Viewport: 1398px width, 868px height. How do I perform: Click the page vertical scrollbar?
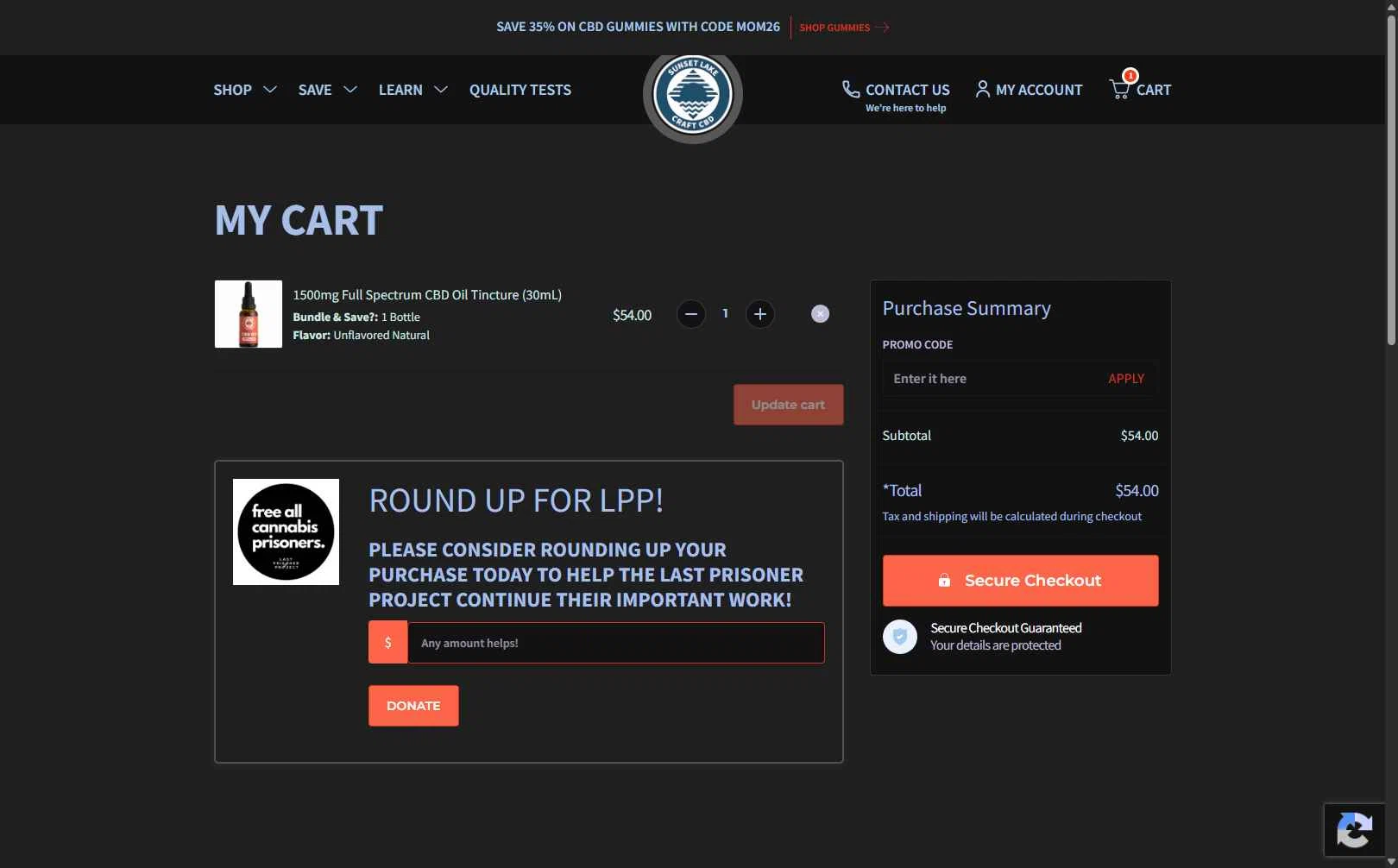tap(1391, 179)
